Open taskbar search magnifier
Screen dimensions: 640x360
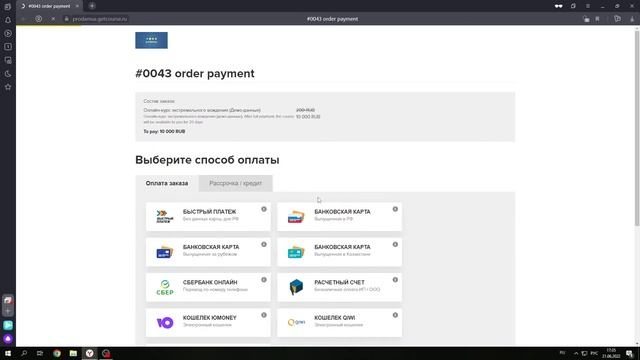24,353
